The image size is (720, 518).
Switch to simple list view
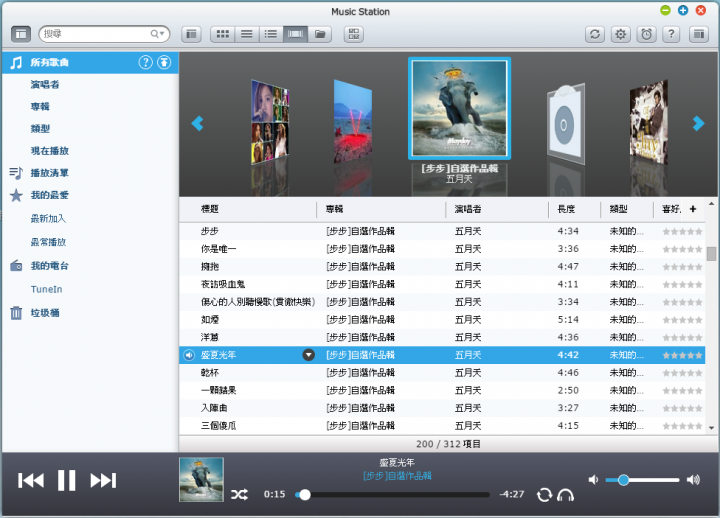point(247,34)
